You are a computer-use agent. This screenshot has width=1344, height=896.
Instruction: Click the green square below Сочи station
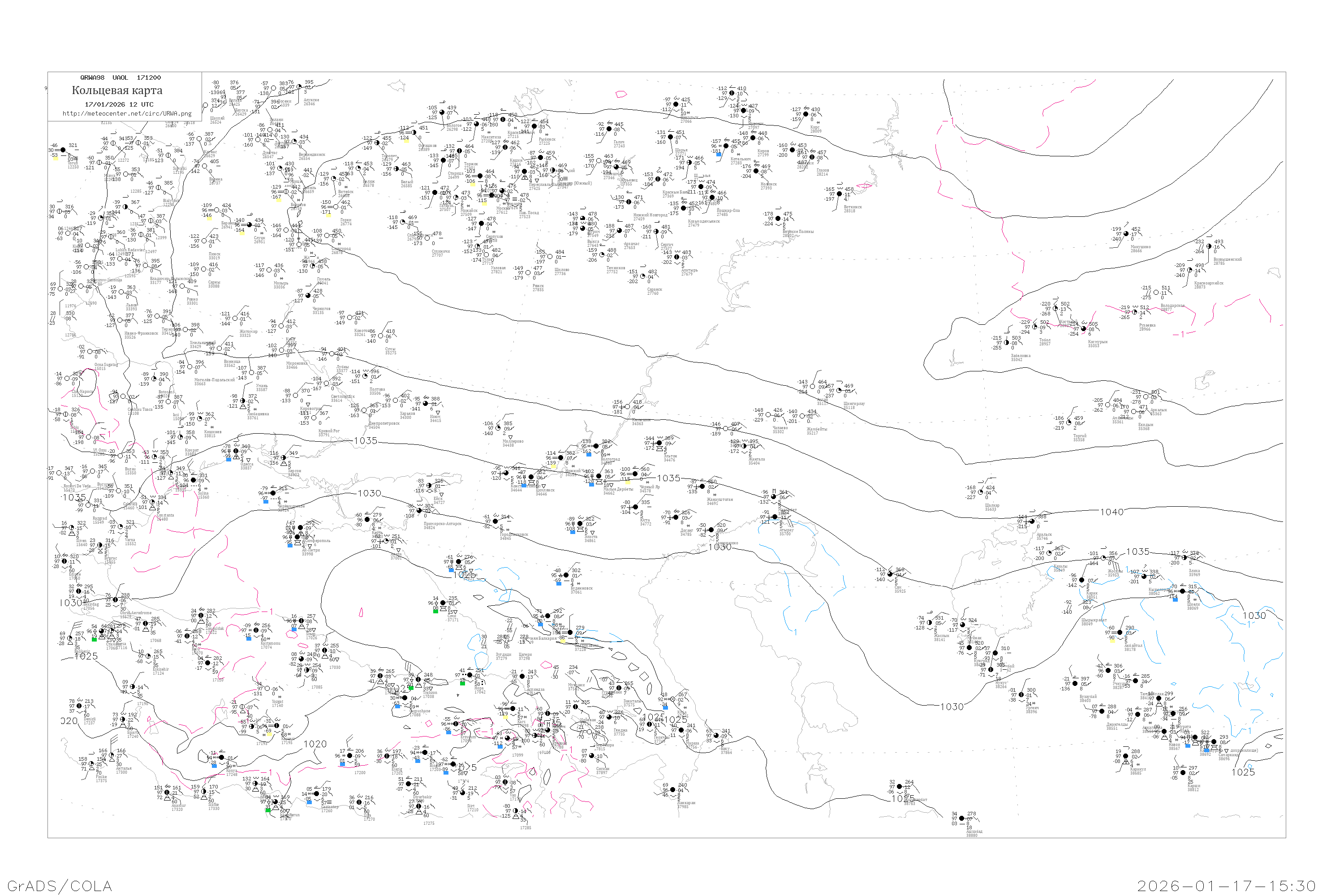tap(435, 611)
